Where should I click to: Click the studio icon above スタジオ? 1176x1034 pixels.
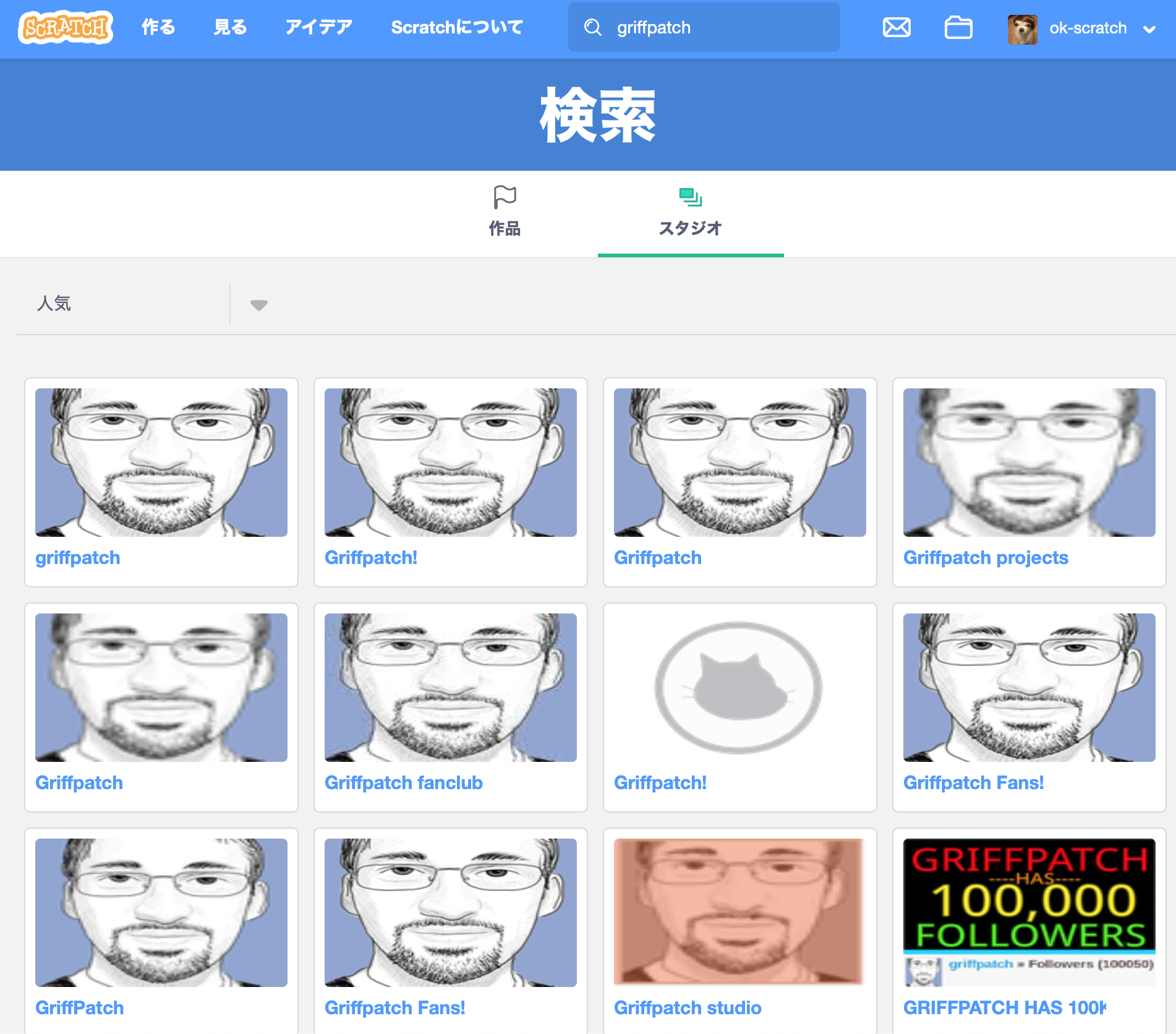tap(690, 197)
